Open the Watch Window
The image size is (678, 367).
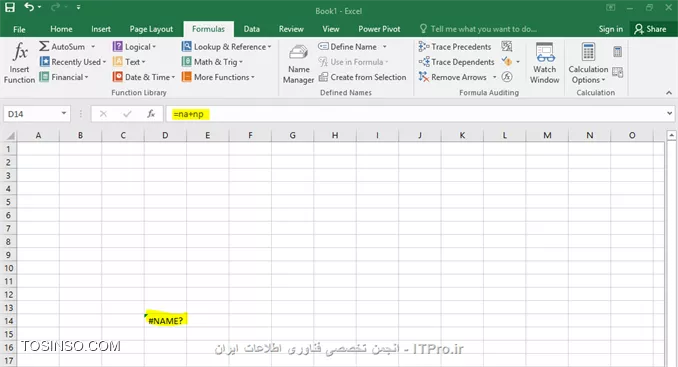click(544, 63)
